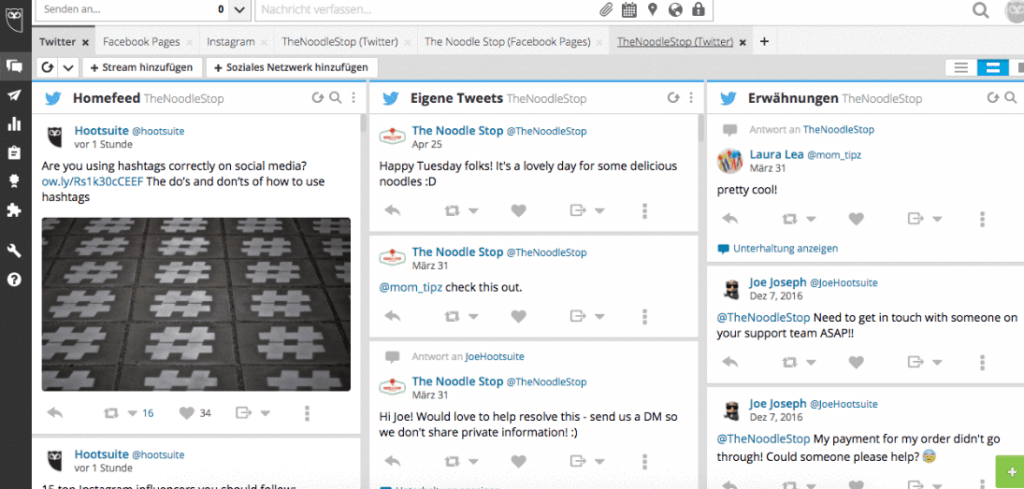
Task: Open the @mom_tipz mention link
Action: [410, 287]
